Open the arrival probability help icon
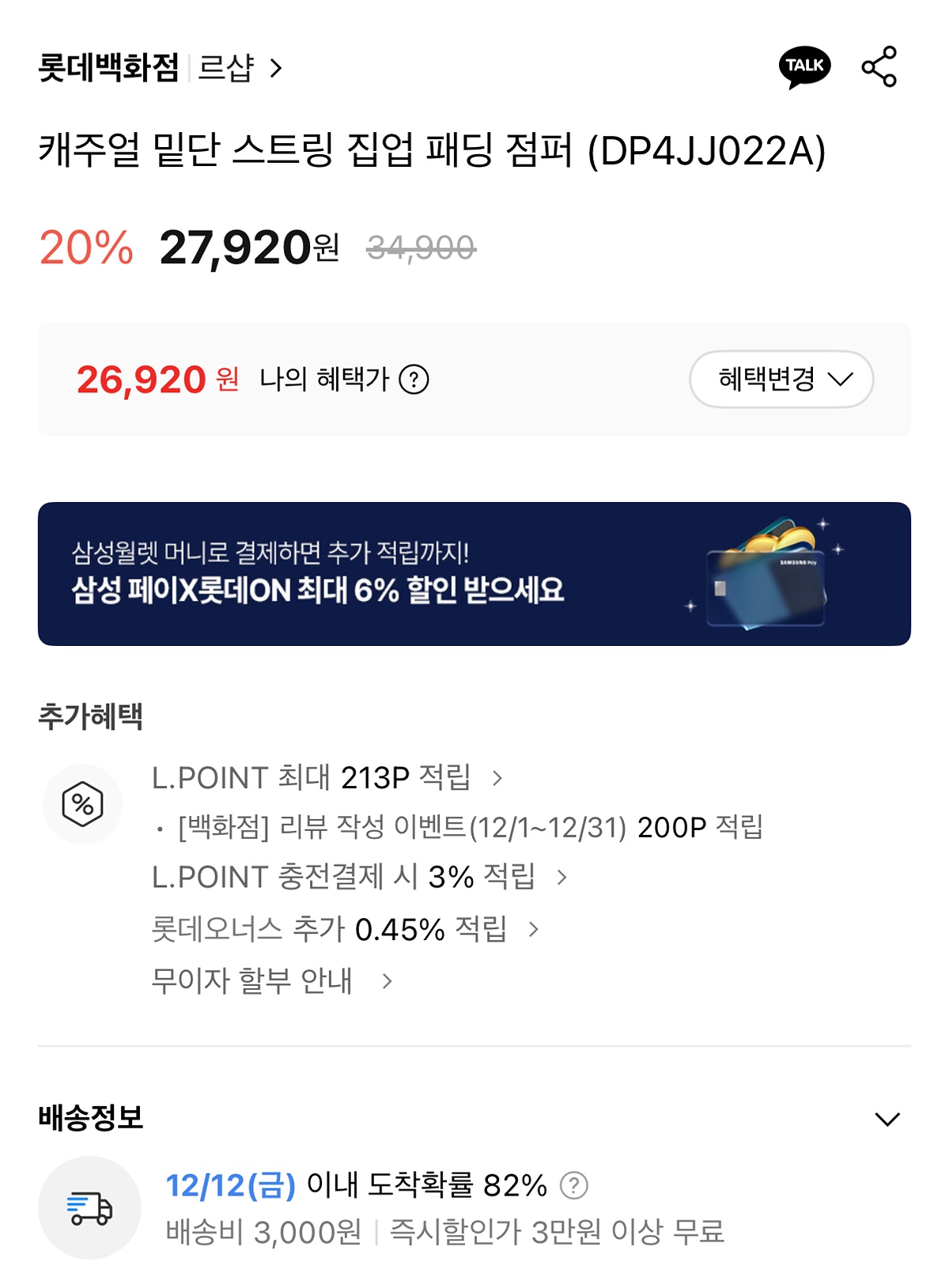Image resolution: width=949 pixels, height=1288 pixels. click(x=573, y=1185)
